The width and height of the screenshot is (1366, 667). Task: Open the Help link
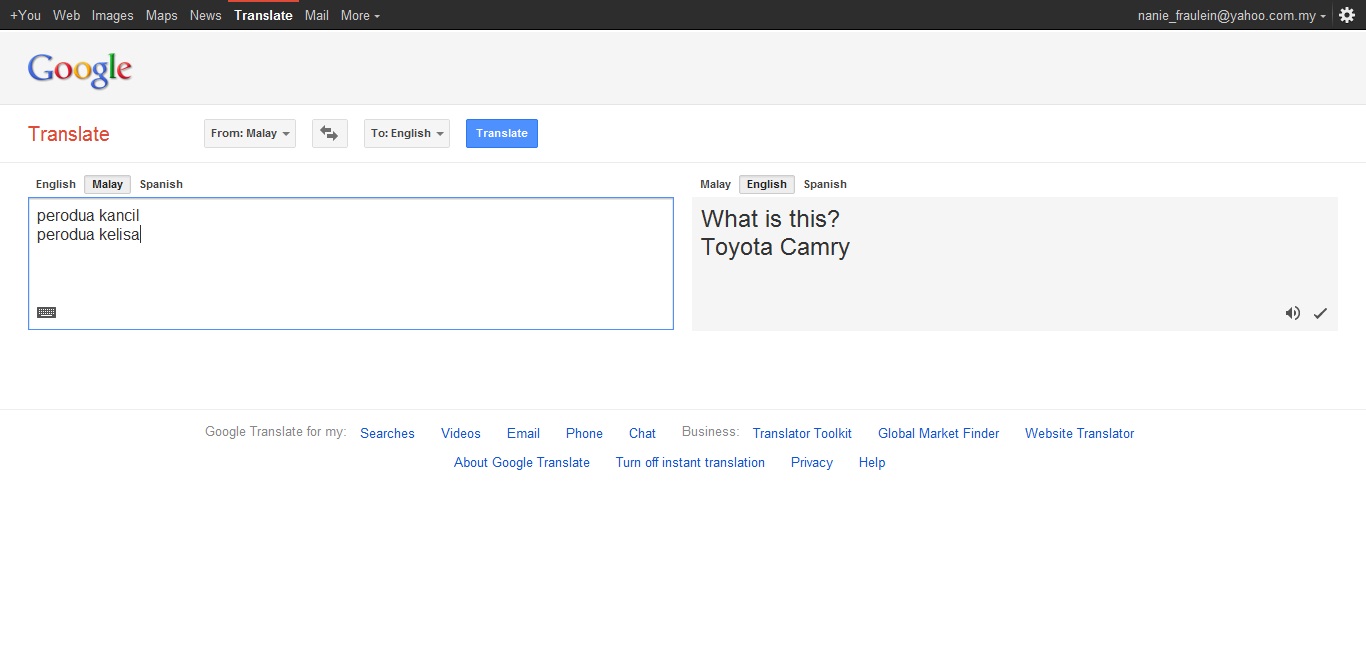point(872,462)
